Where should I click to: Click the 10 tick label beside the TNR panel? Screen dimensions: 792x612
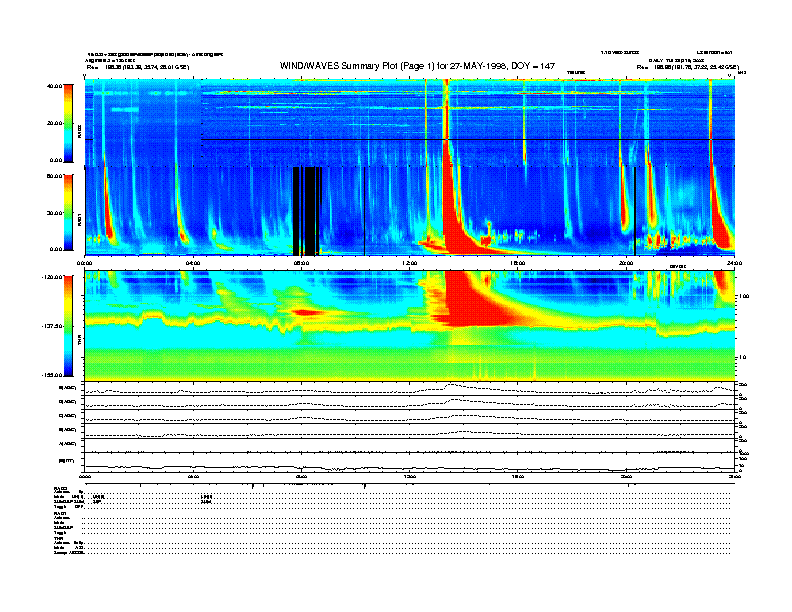click(742, 357)
